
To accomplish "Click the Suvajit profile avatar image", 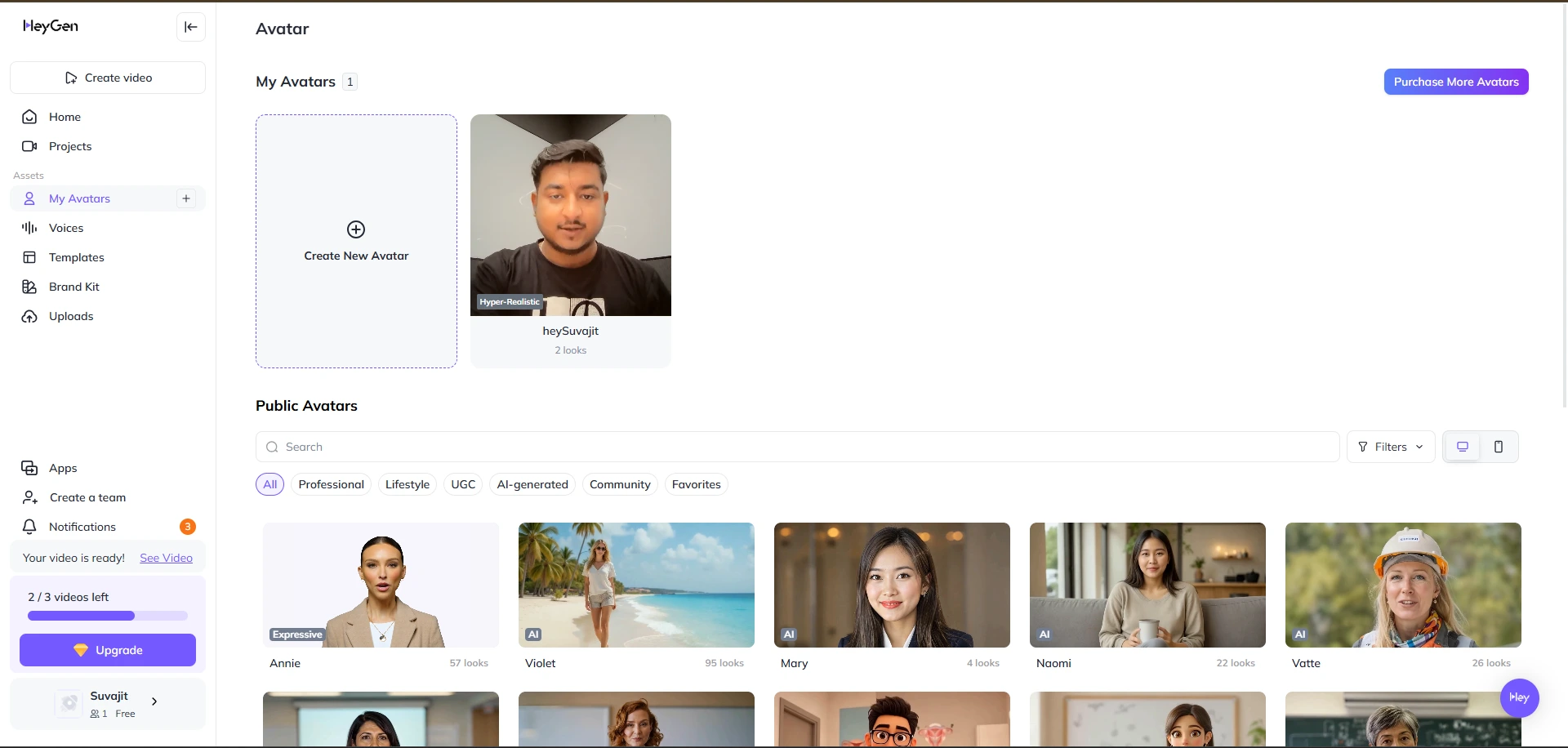I will point(69,703).
